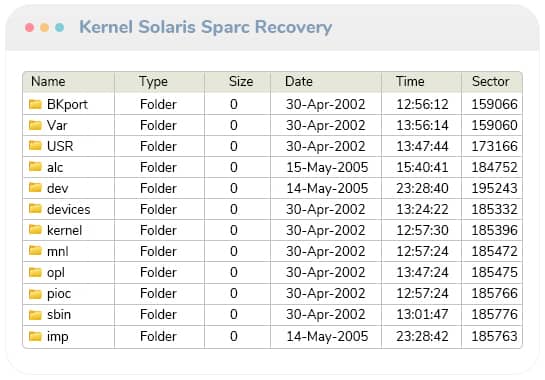The height and width of the screenshot is (380, 545).
Task: Click the kernel folder icon
Action: coord(35,230)
